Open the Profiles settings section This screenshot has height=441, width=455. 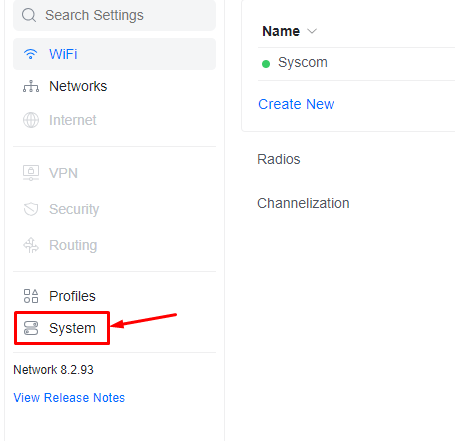tap(114, 296)
